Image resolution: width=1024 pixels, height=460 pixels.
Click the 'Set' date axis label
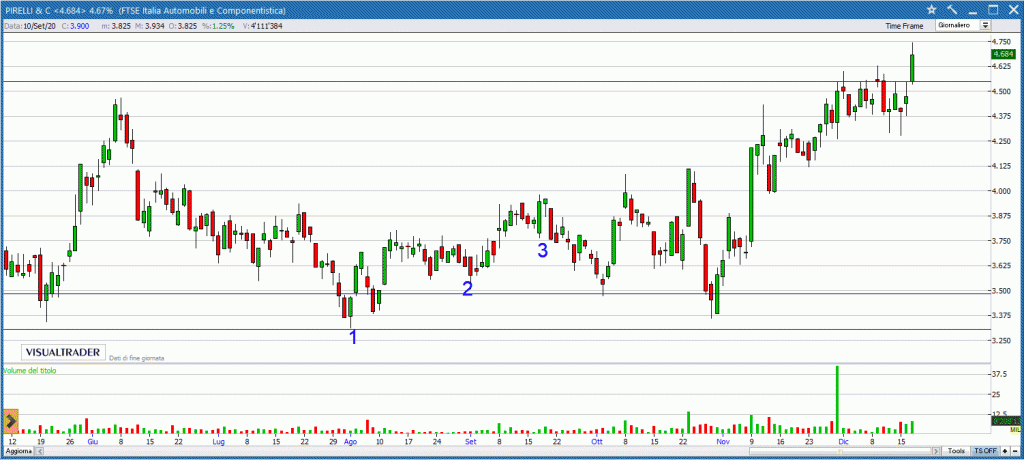tap(470, 442)
